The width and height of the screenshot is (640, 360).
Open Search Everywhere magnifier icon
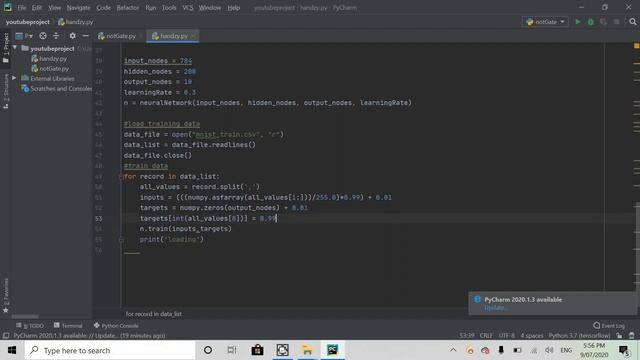(x=633, y=22)
